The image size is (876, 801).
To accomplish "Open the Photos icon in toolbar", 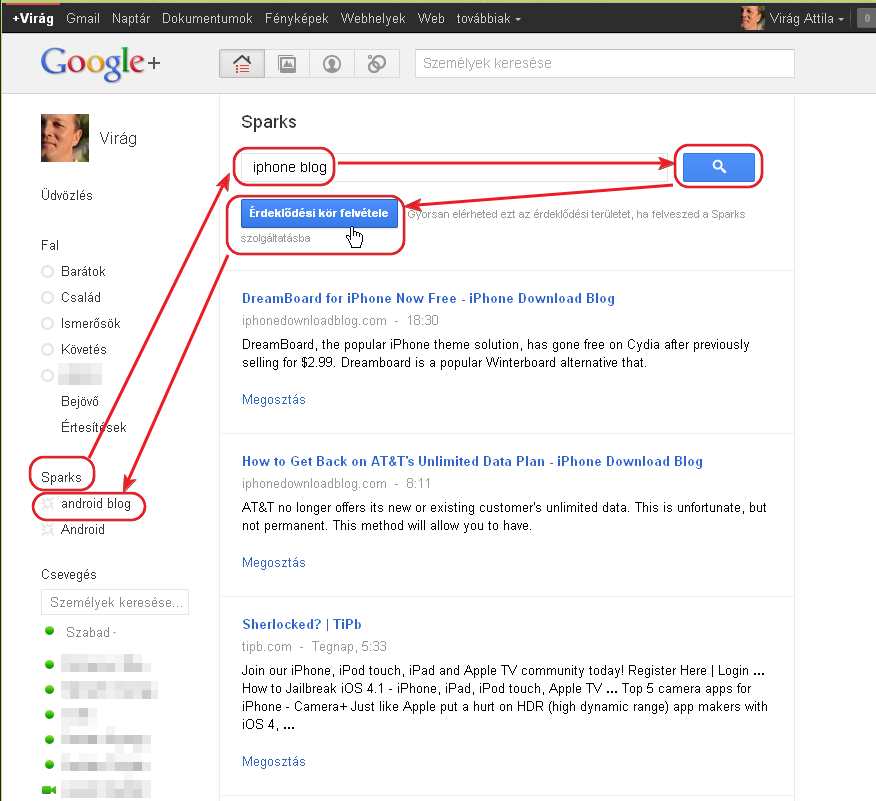I will (287, 64).
